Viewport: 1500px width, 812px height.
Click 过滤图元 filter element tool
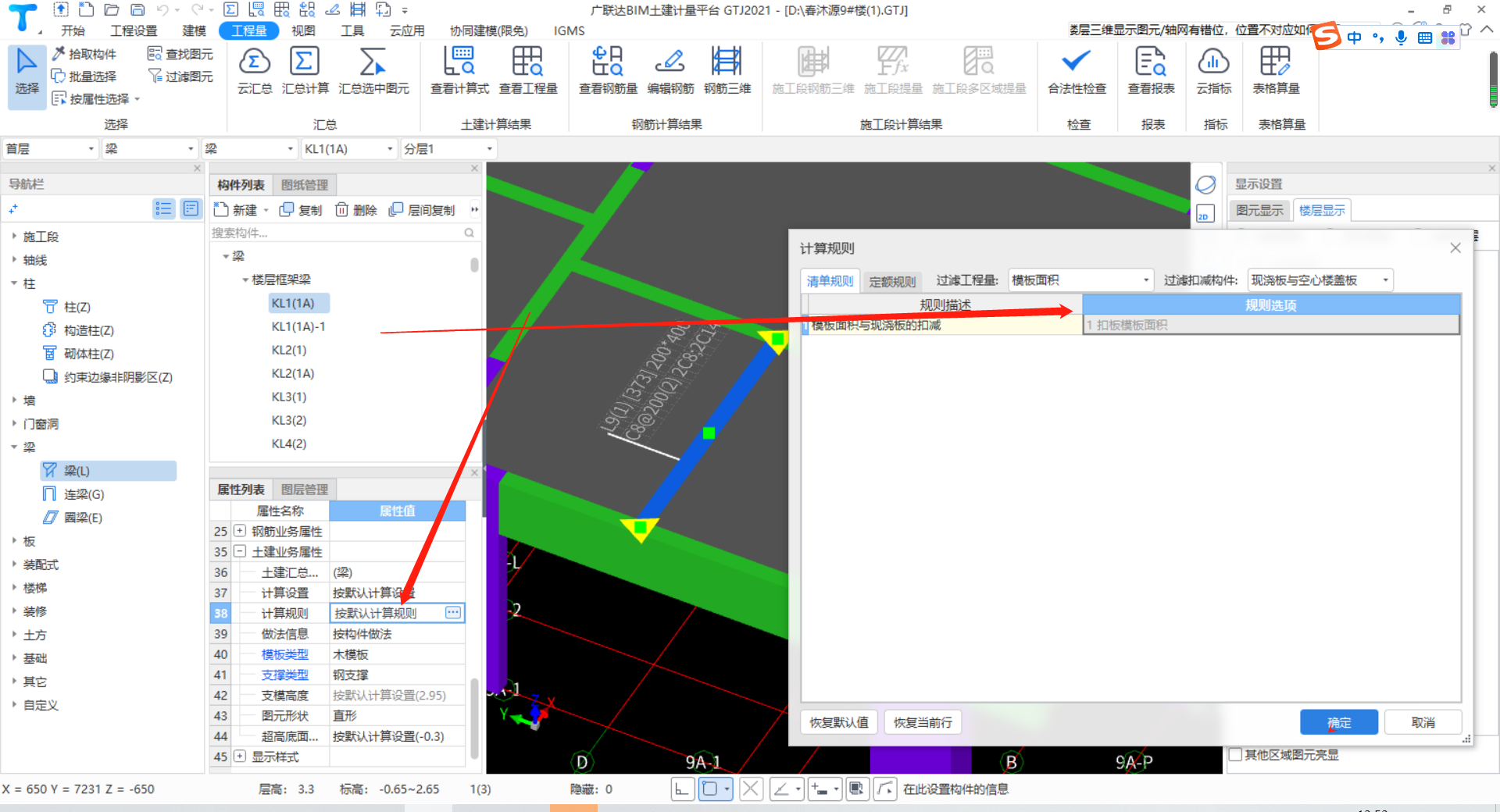pos(180,76)
